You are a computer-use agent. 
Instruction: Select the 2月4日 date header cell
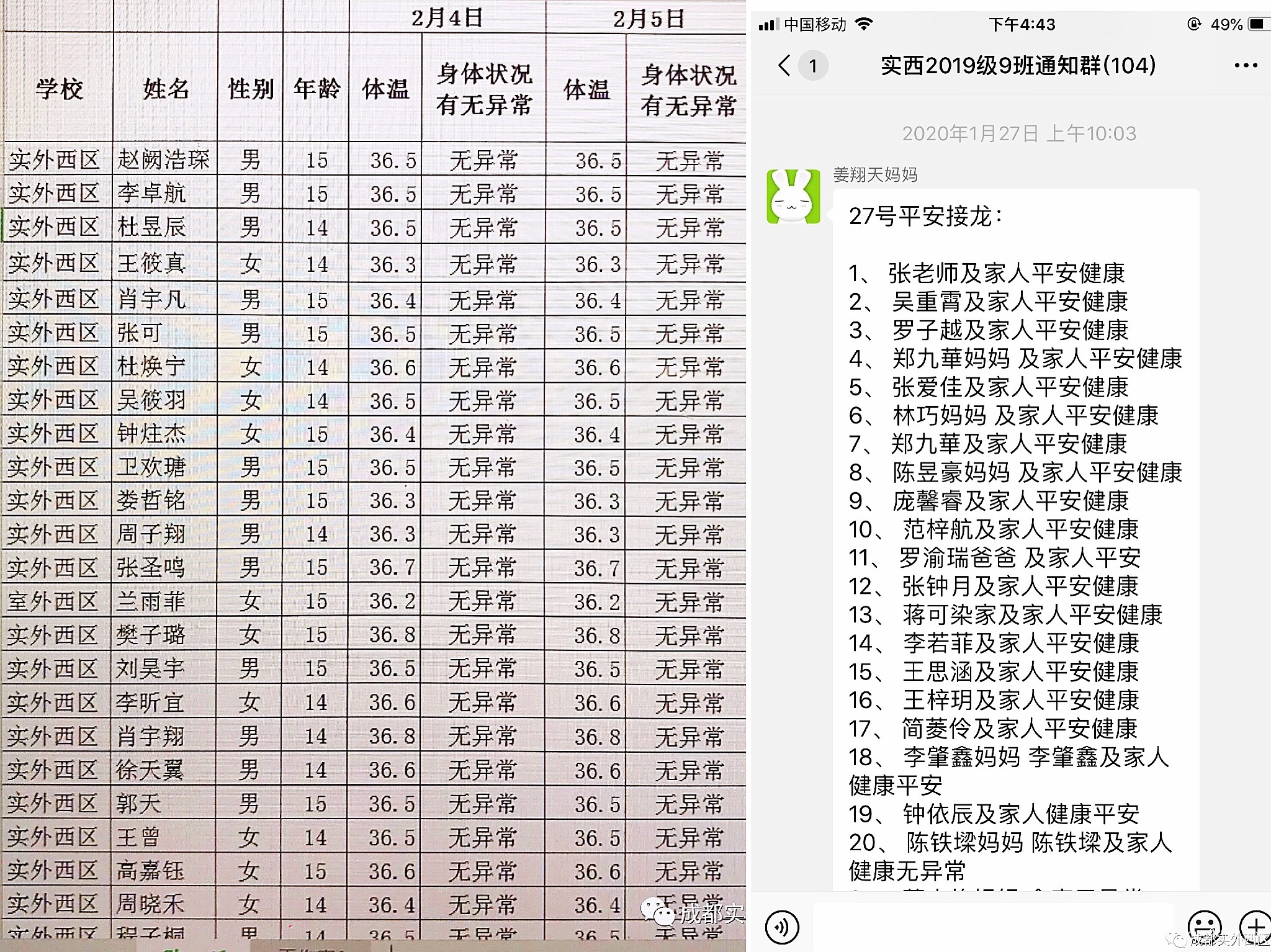(447, 17)
